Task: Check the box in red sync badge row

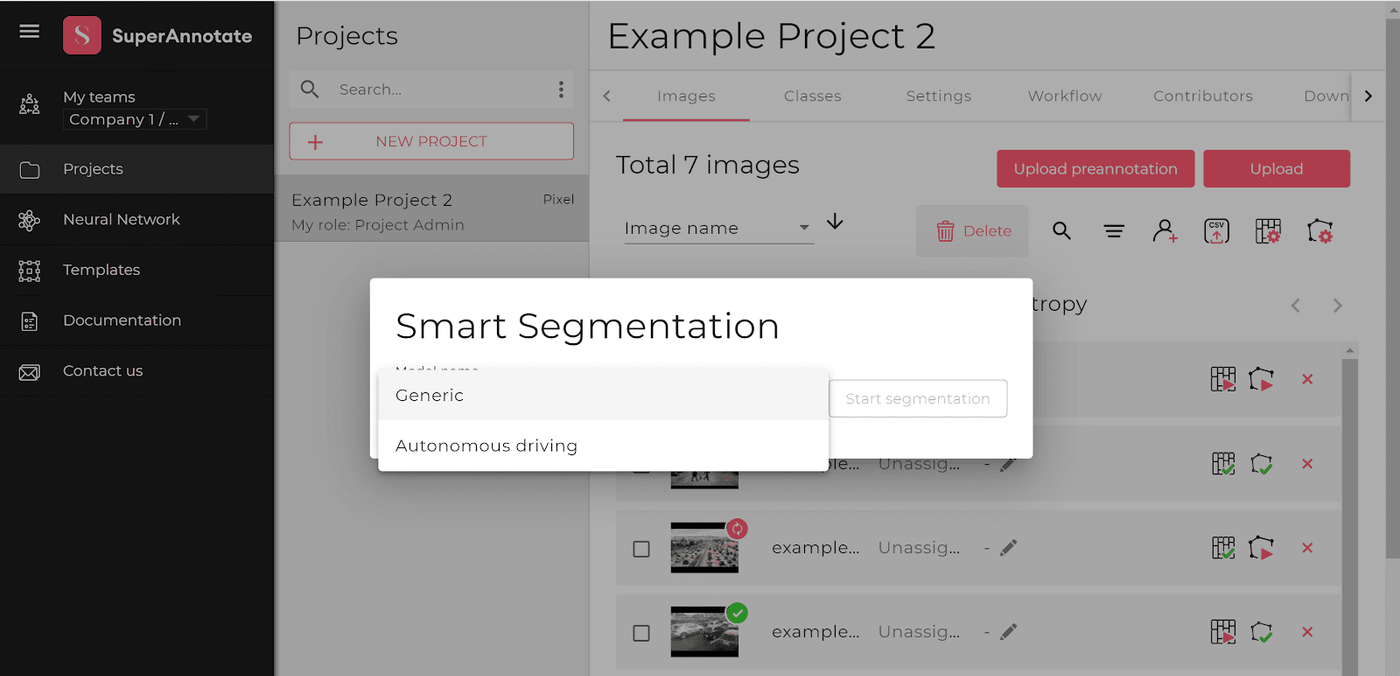Action: pyautogui.click(x=641, y=549)
